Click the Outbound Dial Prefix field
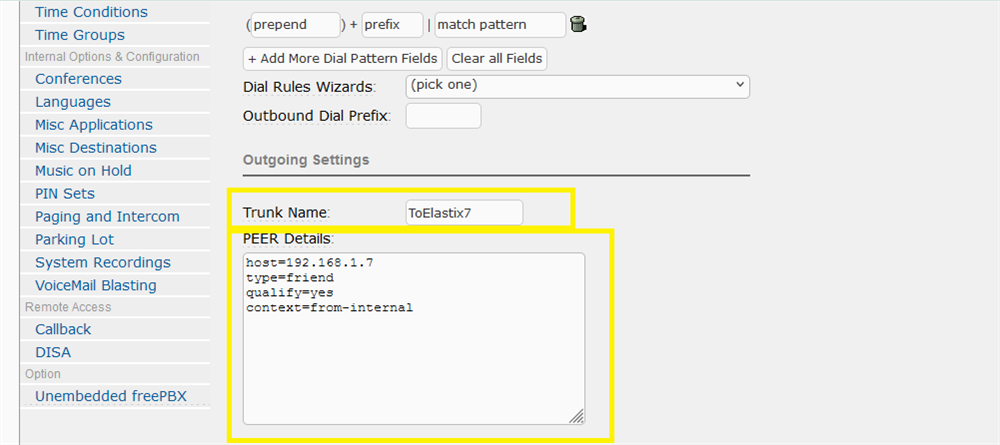 [x=443, y=116]
